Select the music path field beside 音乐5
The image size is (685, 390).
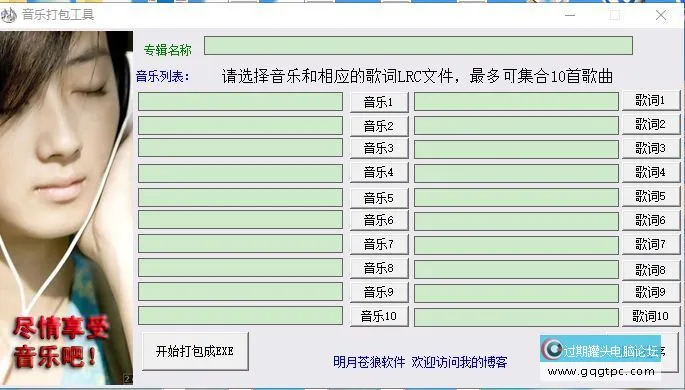point(240,198)
